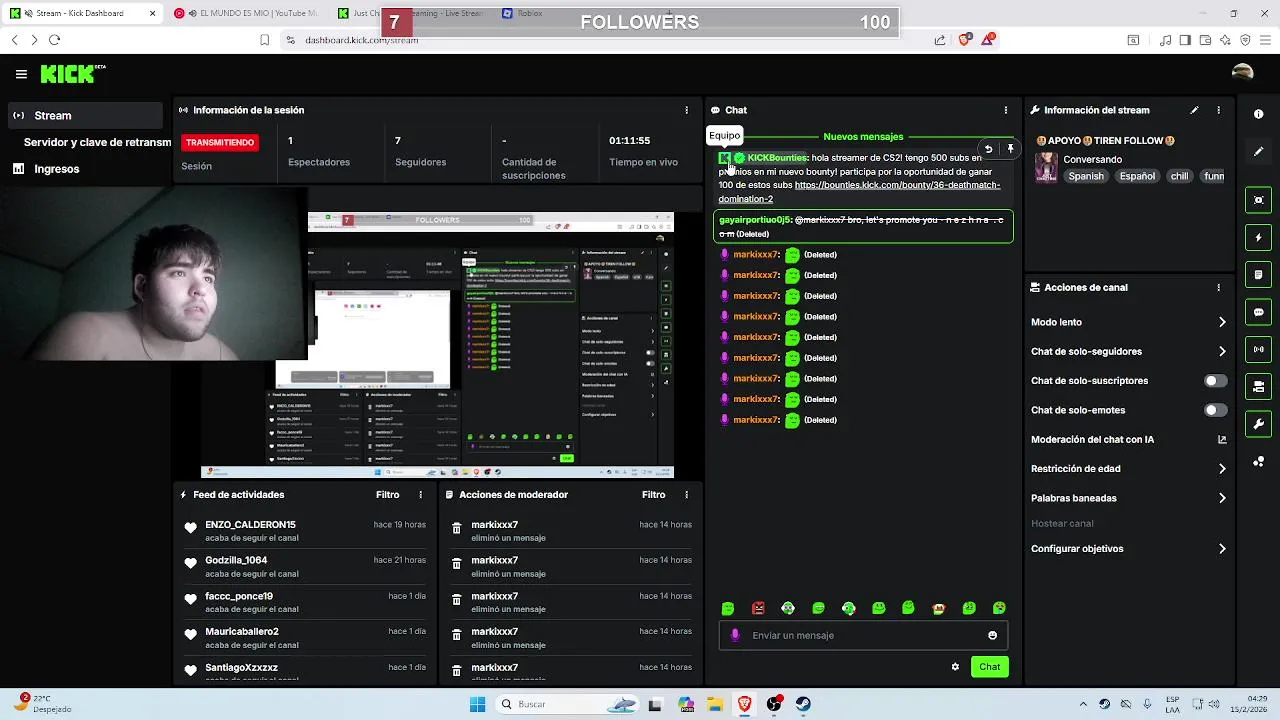
Task: Click the TRANSMITIENDO status badge
Action: (x=220, y=142)
